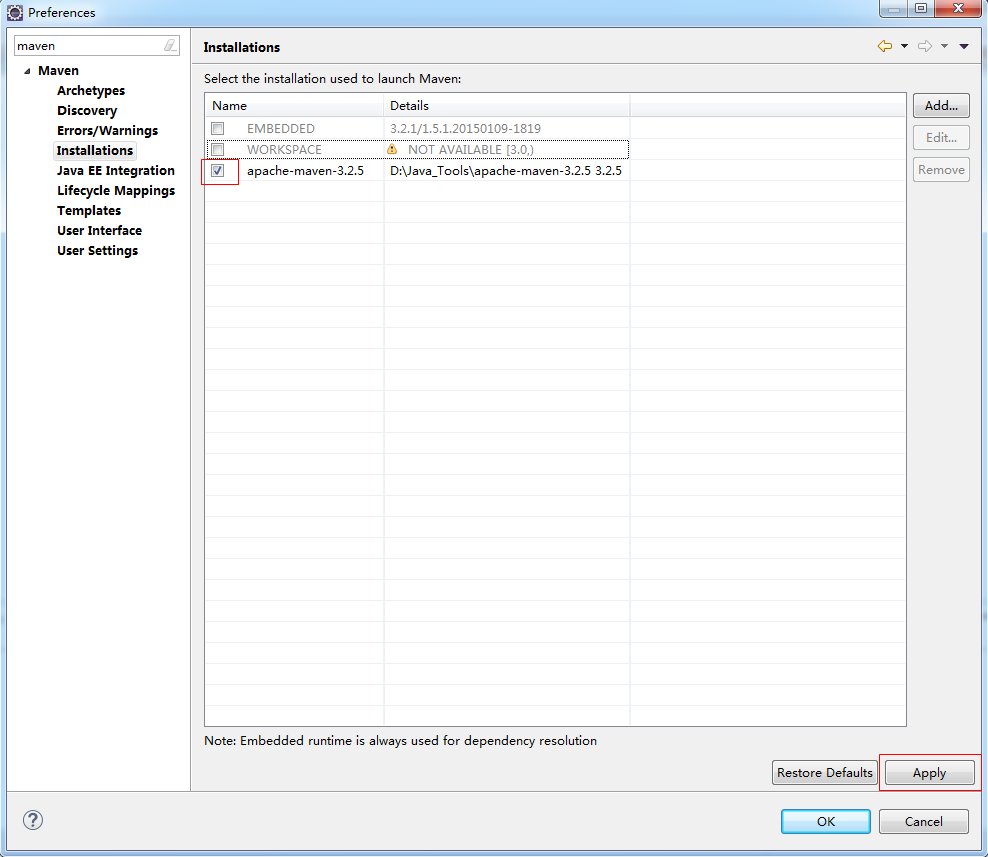Open the Archetypes preference page
This screenshot has width=988, height=857.
[91, 91]
